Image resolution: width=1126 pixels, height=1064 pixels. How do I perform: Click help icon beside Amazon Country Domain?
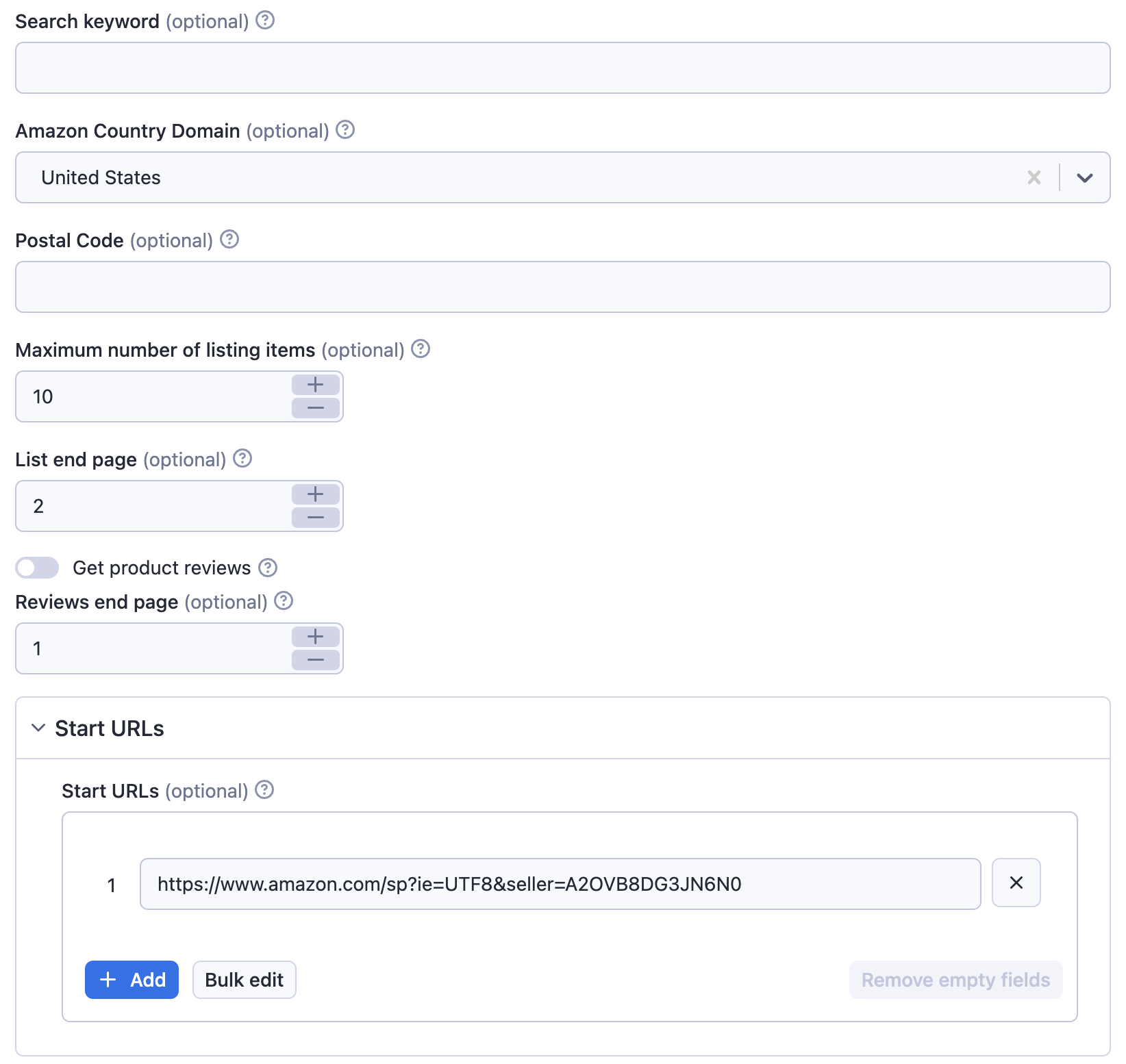pos(345,129)
